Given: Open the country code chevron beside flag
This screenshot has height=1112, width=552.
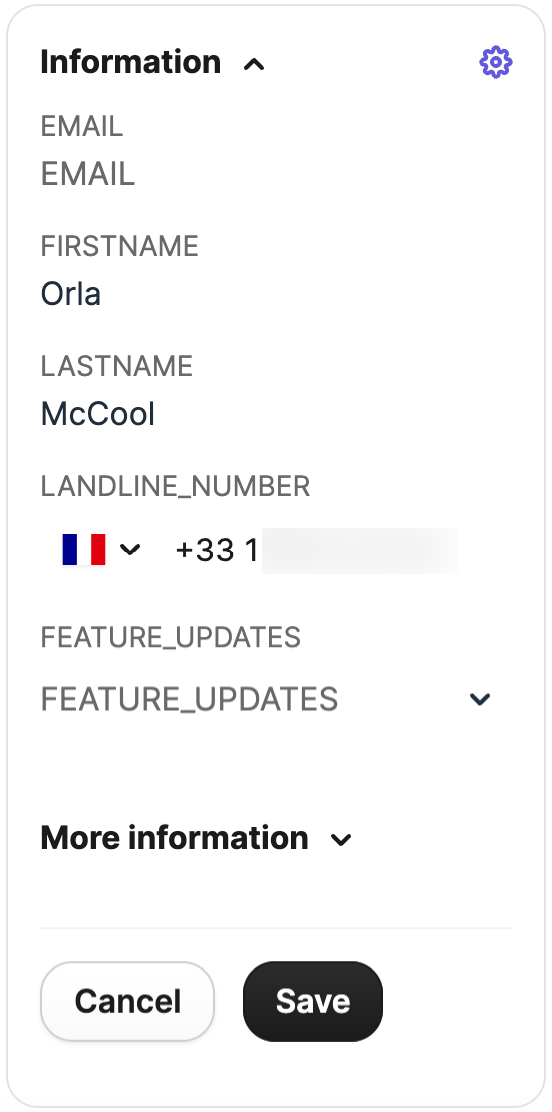Looking at the screenshot, I should pos(130,549).
